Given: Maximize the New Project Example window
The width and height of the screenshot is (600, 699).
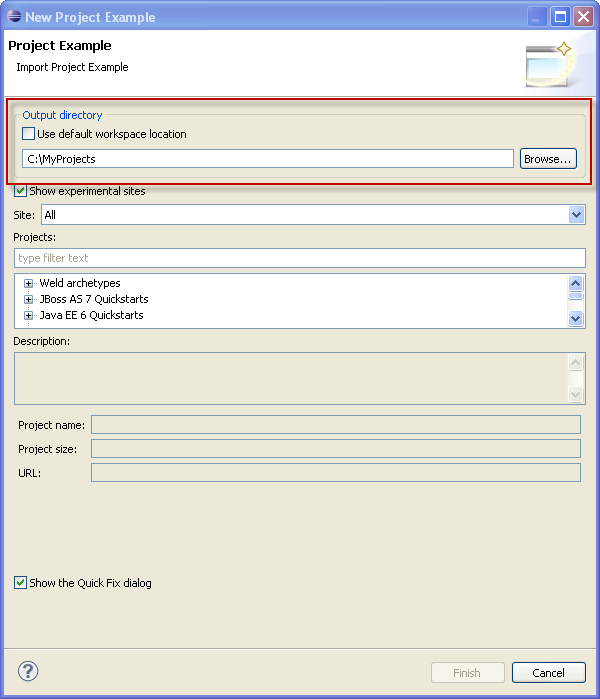Looking at the screenshot, I should (x=561, y=16).
